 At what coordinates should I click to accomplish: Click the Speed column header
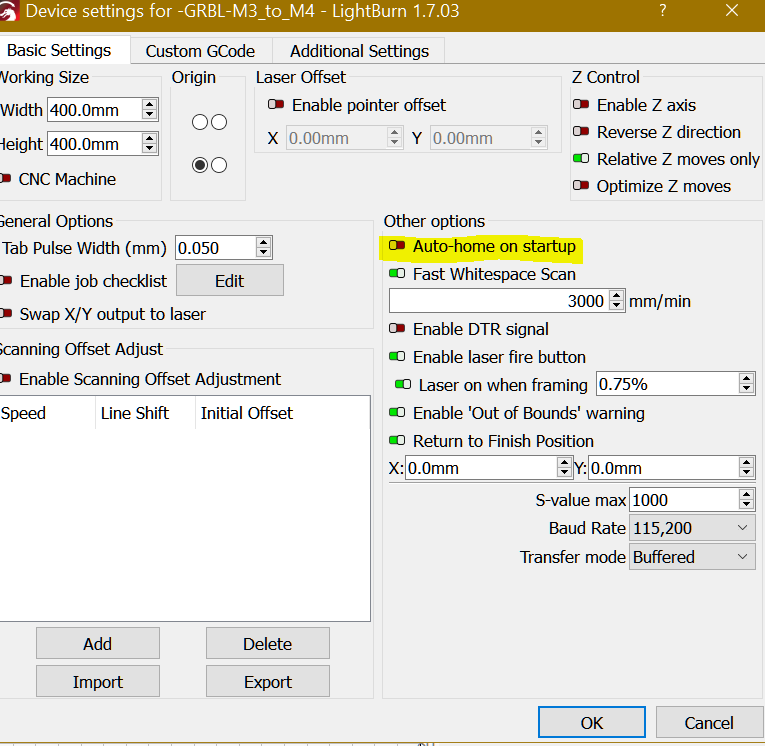tap(47, 413)
